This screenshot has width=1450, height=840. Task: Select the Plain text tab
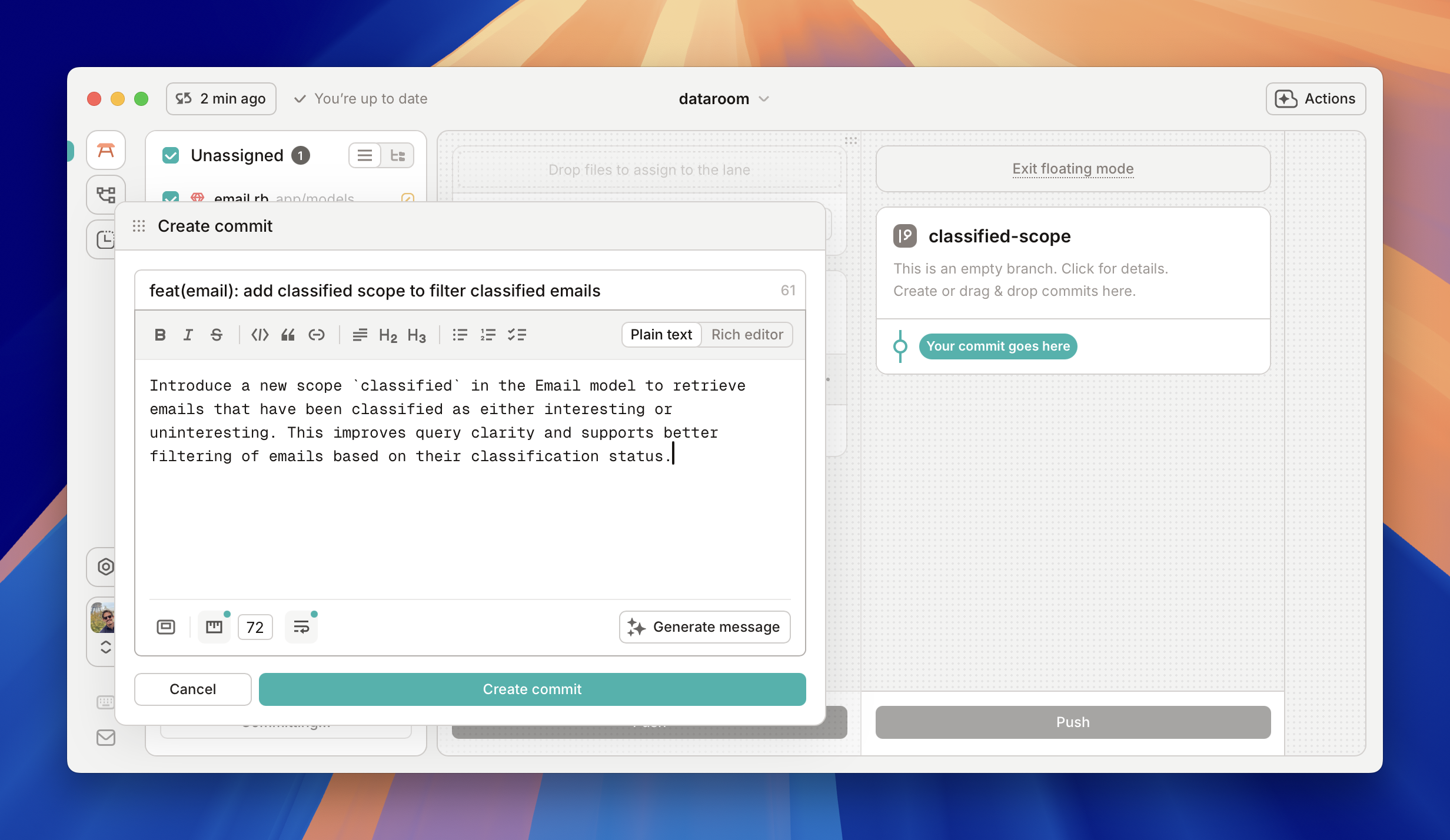click(661, 334)
